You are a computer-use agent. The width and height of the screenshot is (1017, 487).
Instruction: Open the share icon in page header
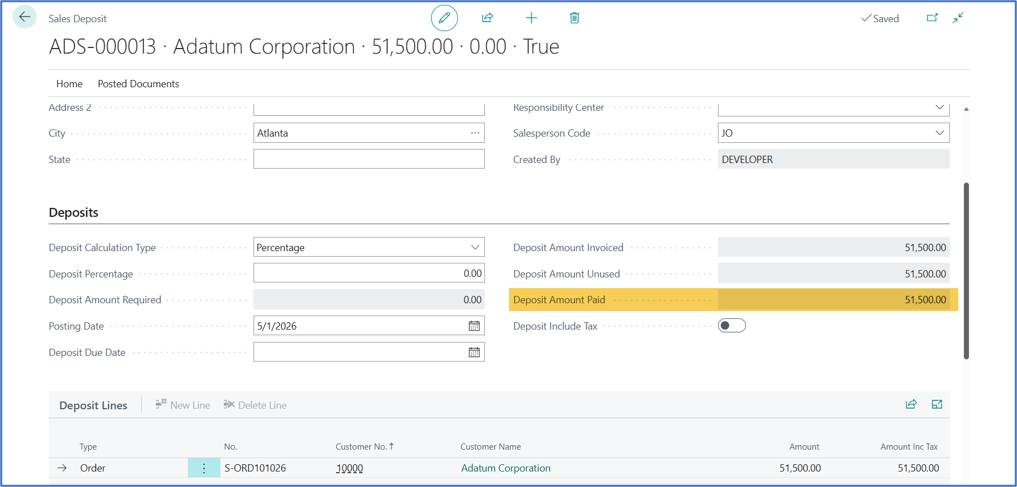[488, 18]
